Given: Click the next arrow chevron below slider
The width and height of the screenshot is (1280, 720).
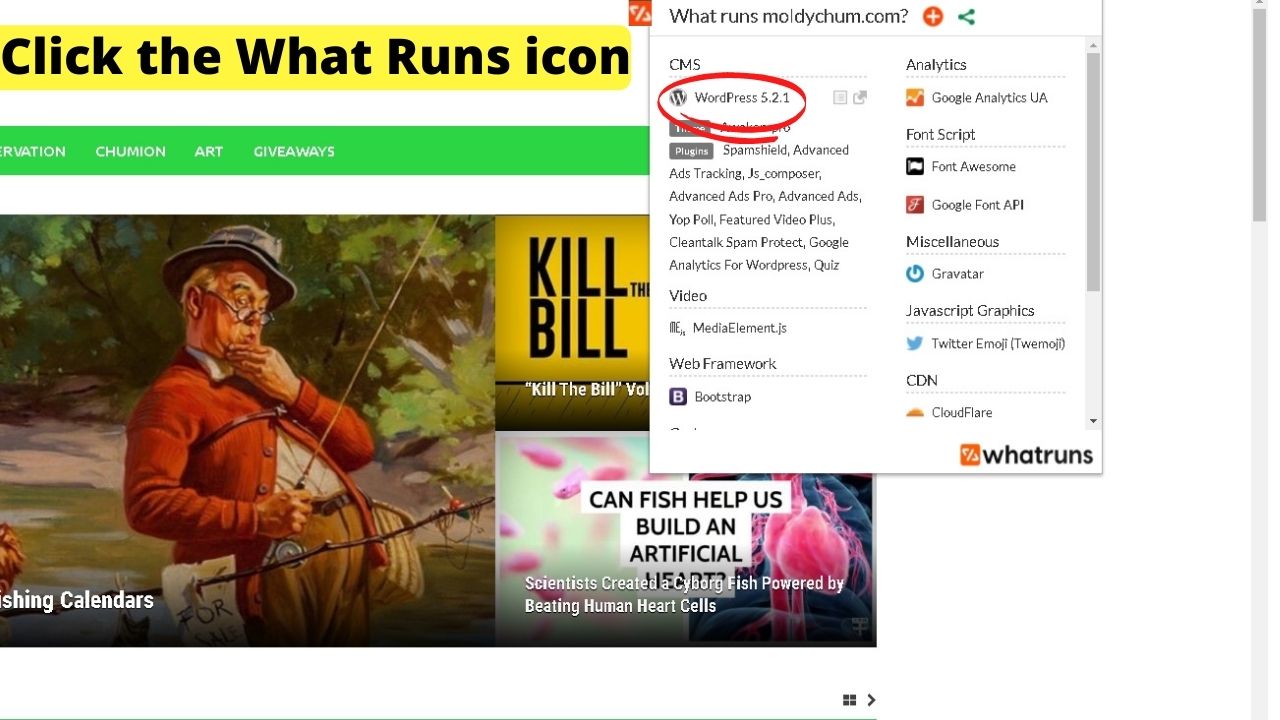Looking at the screenshot, I should [871, 700].
